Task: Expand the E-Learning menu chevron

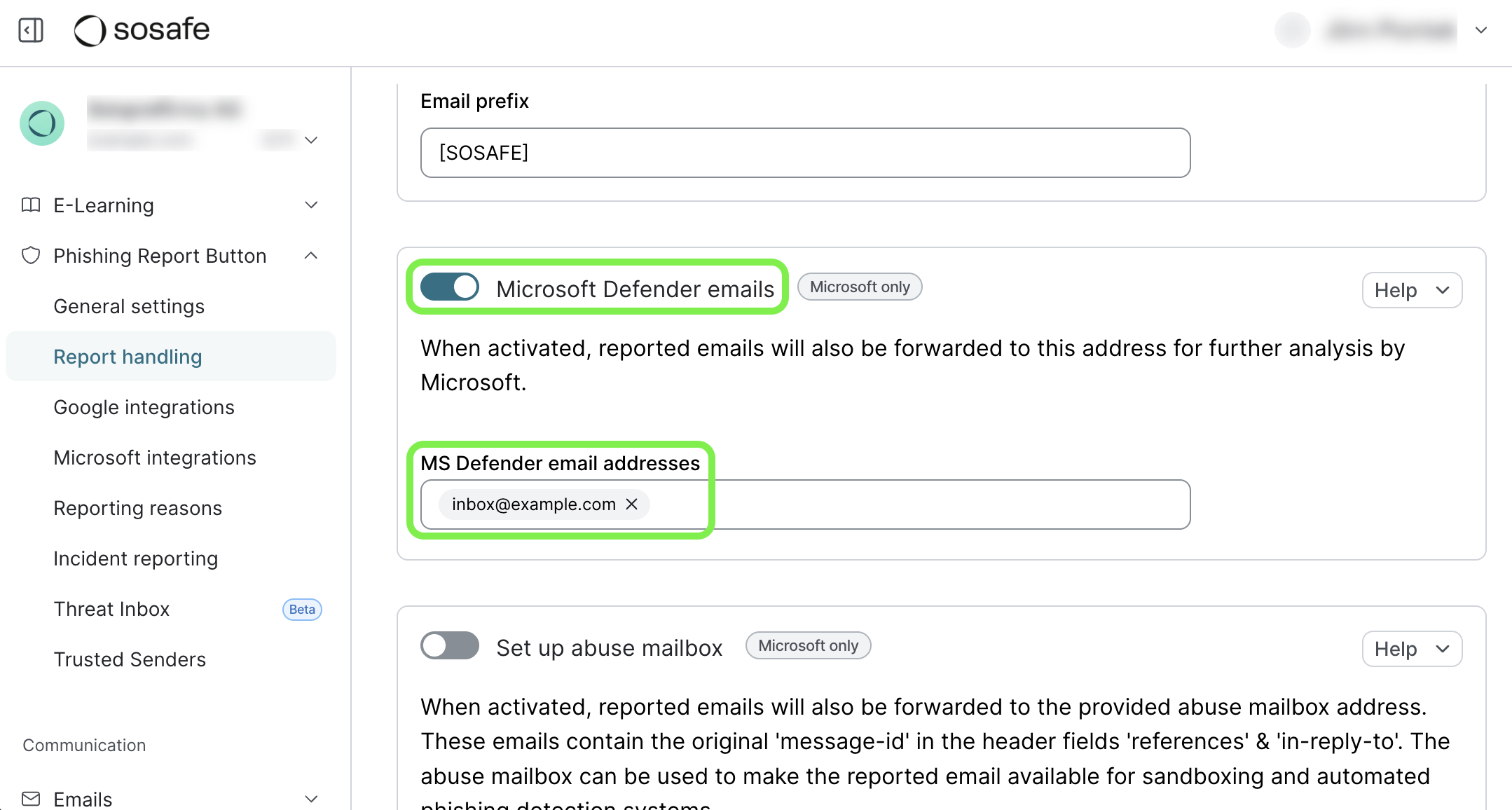Action: click(311, 205)
